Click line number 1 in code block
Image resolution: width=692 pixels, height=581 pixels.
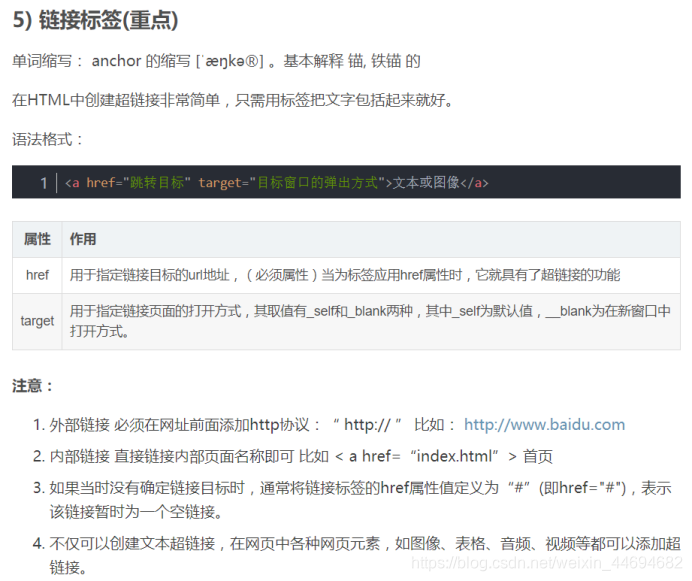pyautogui.click(x=44, y=183)
